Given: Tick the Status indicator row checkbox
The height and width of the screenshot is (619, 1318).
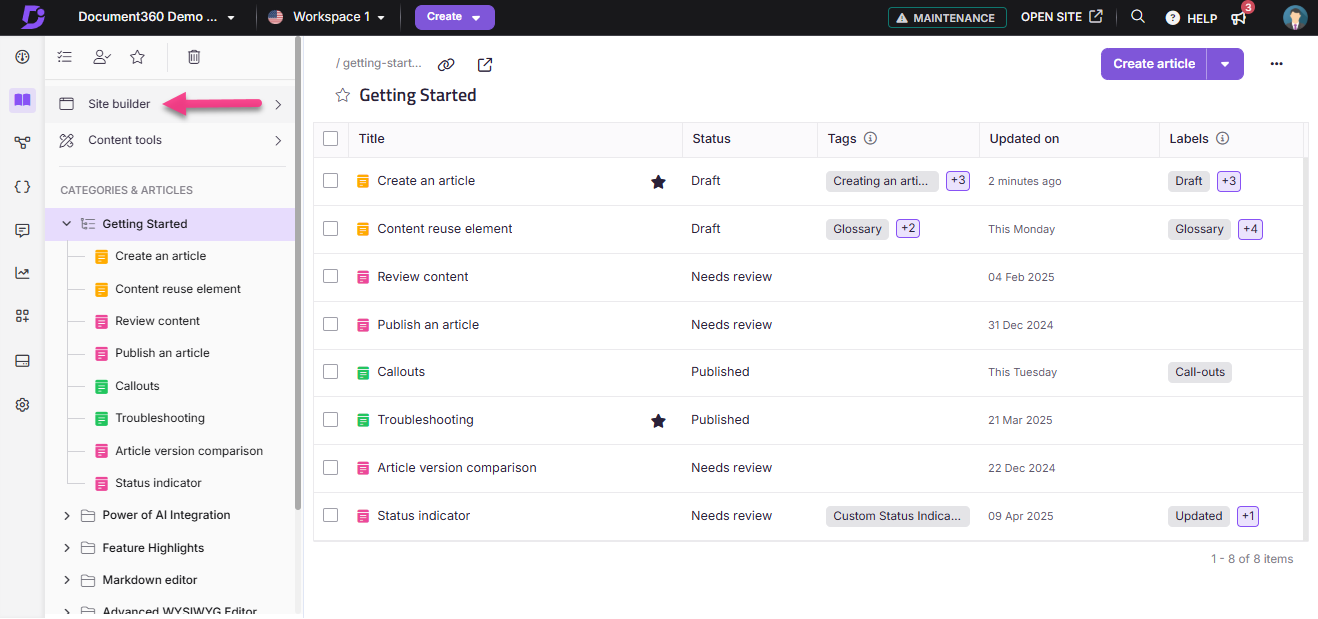Looking at the screenshot, I should tap(331, 516).
